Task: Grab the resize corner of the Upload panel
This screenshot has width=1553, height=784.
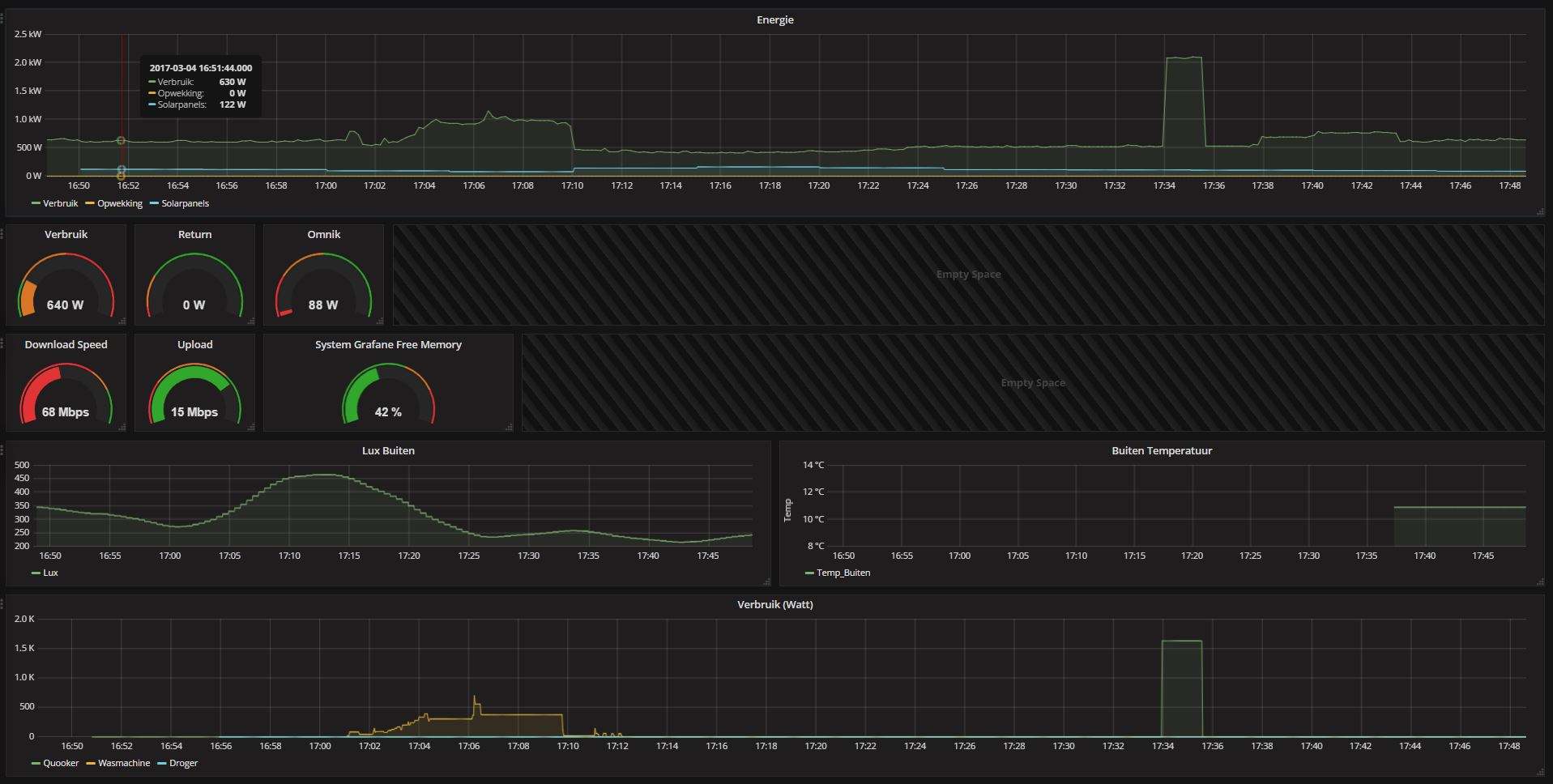Action: (x=251, y=427)
